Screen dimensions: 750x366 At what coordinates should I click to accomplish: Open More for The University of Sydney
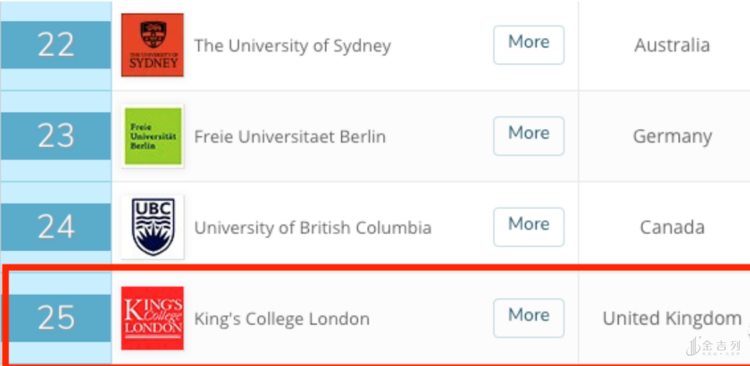[x=529, y=45]
